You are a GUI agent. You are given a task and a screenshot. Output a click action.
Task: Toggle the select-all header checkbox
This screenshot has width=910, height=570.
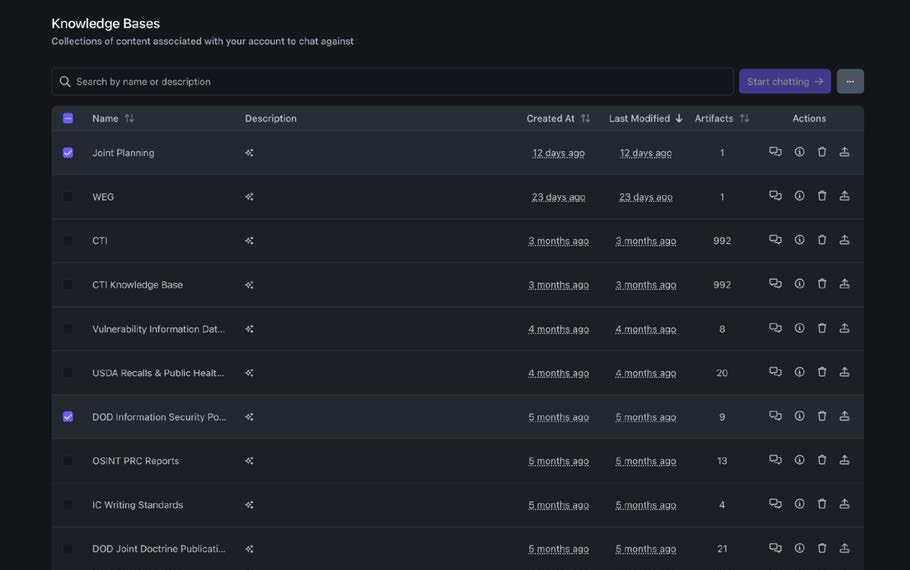click(x=68, y=118)
